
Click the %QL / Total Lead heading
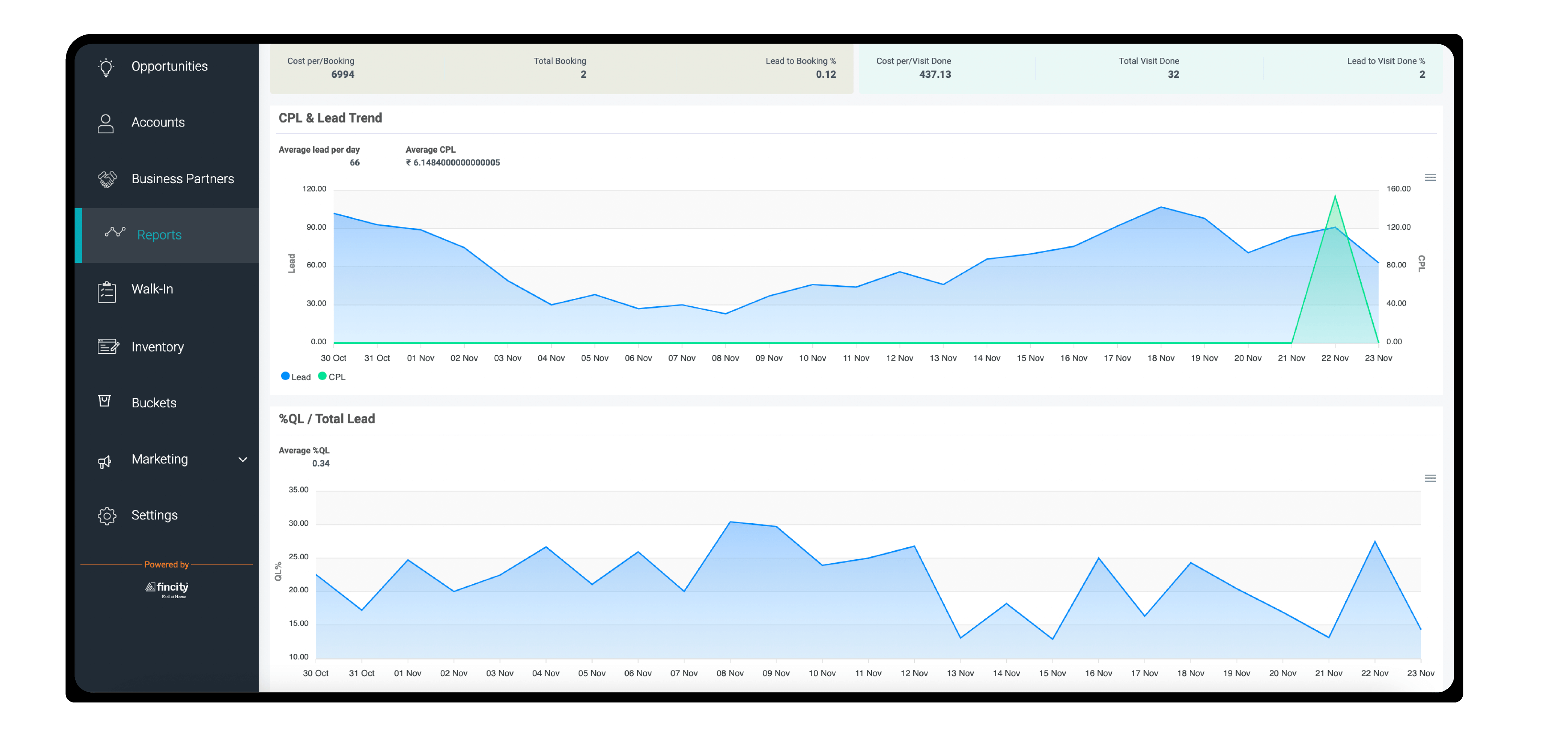click(327, 419)
